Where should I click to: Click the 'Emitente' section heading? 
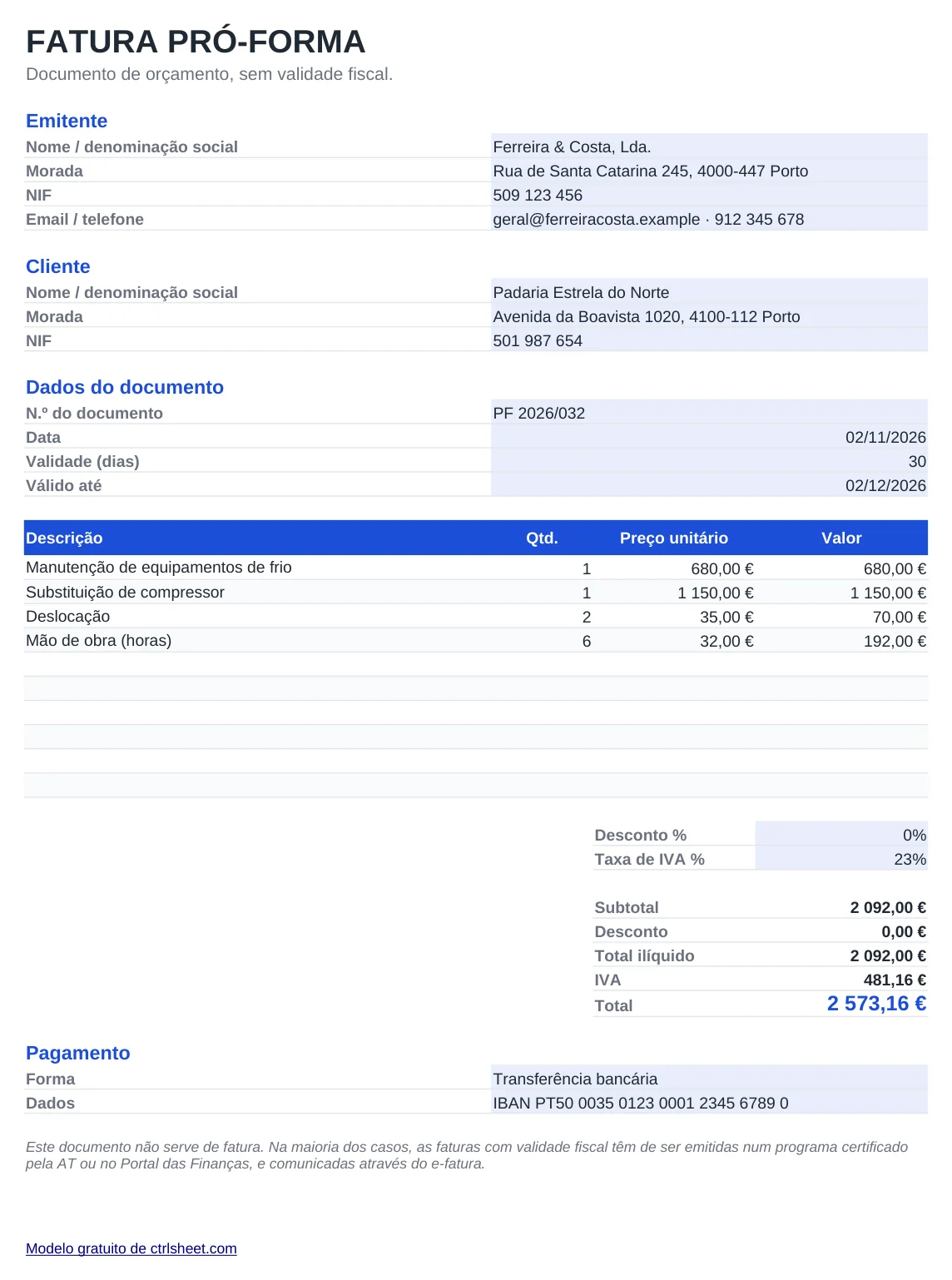click(x=67, y=121)
